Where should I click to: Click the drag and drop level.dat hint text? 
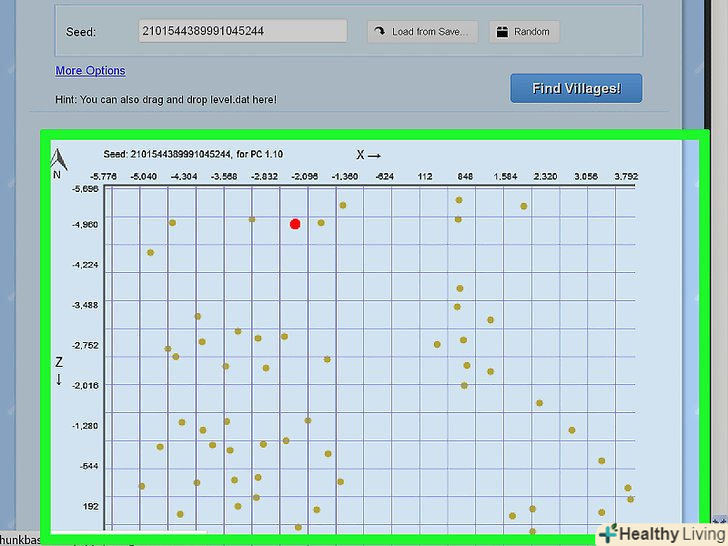coord(166,100)
